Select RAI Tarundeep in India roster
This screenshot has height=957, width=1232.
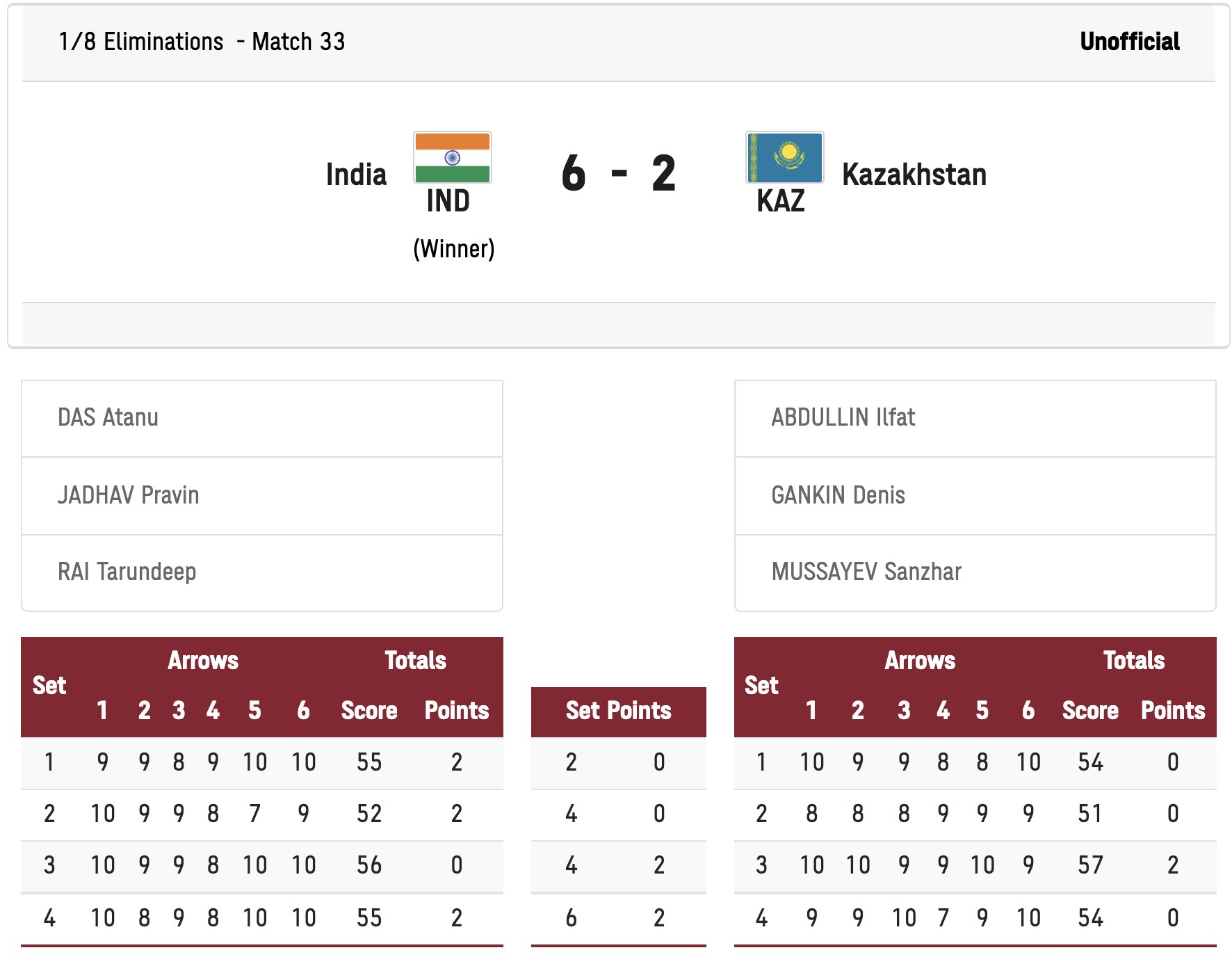click(127, 572)
